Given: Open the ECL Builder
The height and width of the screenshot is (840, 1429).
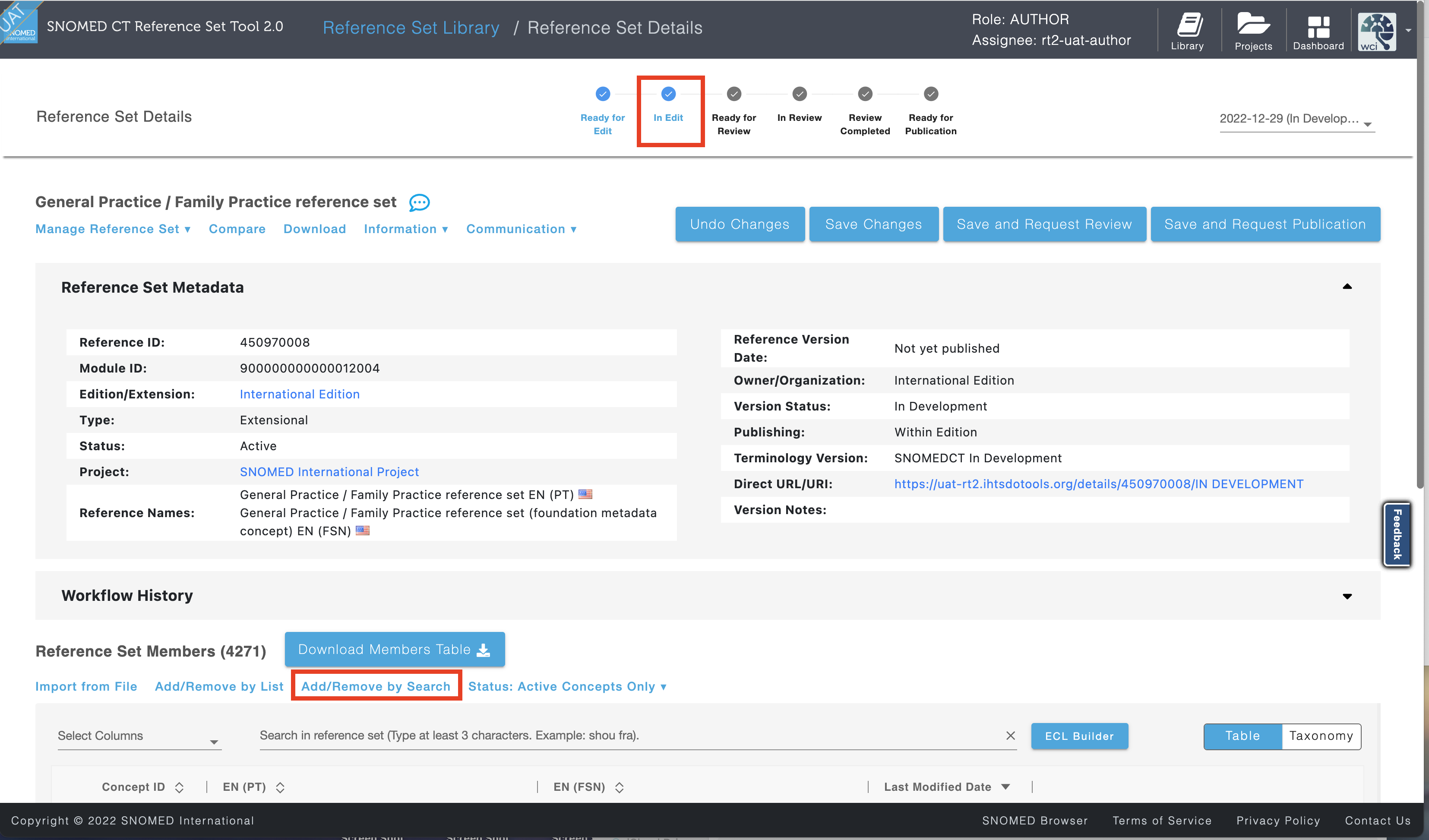Looking at the screenshot, I should pyautogui.click(x=1079, y=736).
